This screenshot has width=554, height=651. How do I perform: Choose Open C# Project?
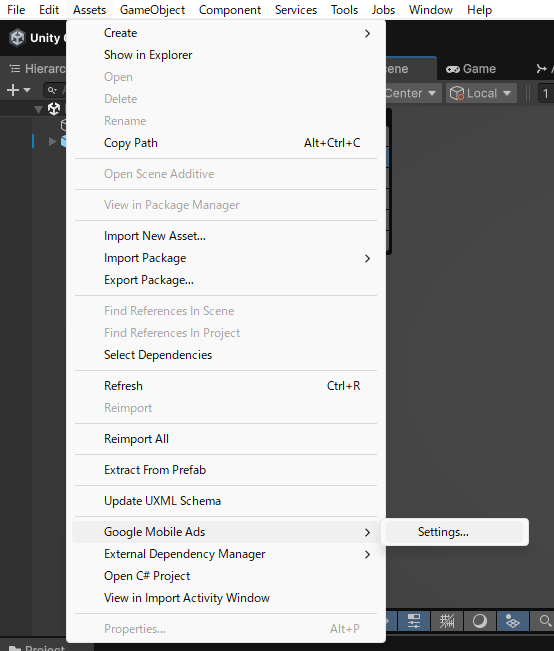[226, 576]
